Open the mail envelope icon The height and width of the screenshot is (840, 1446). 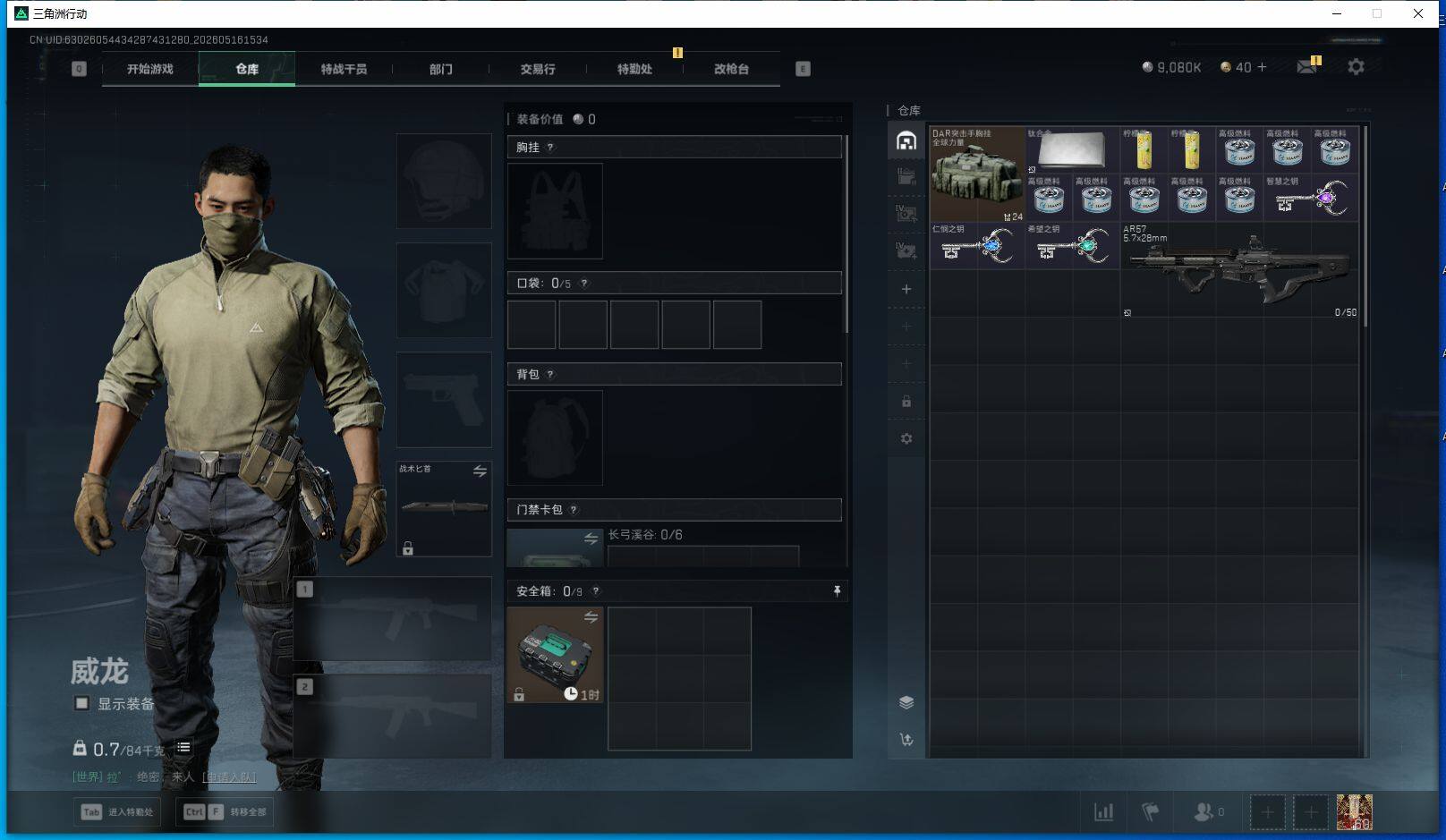tap(1307, 67)
